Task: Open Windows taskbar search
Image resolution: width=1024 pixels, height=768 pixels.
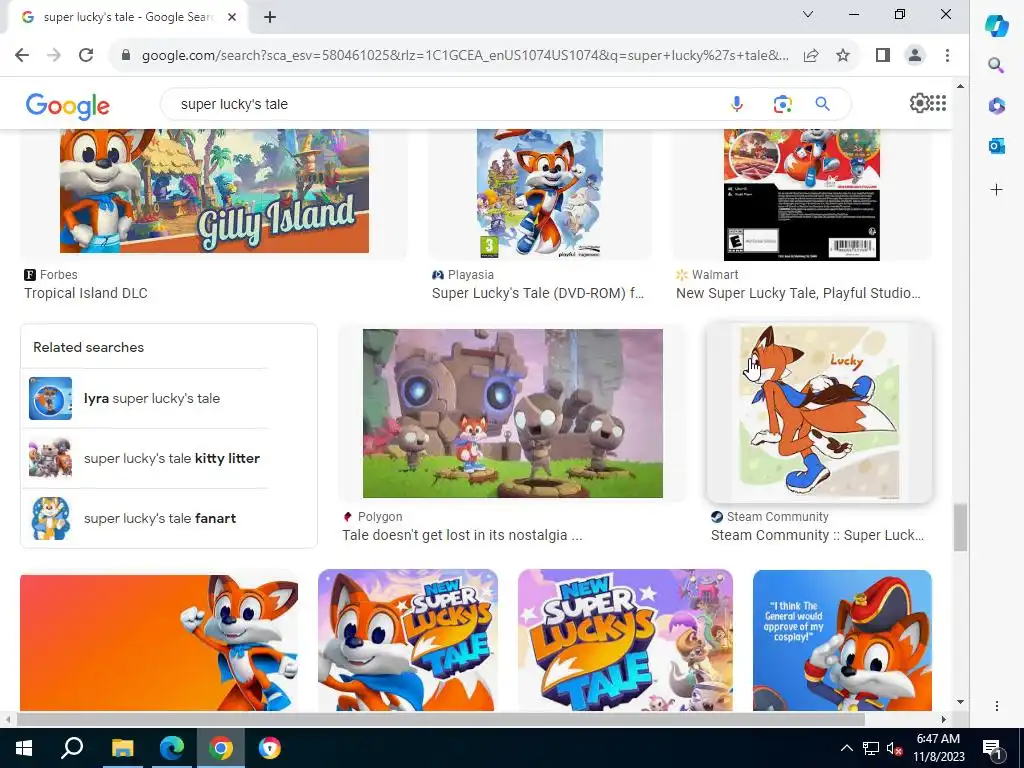Action: [72, 748]
